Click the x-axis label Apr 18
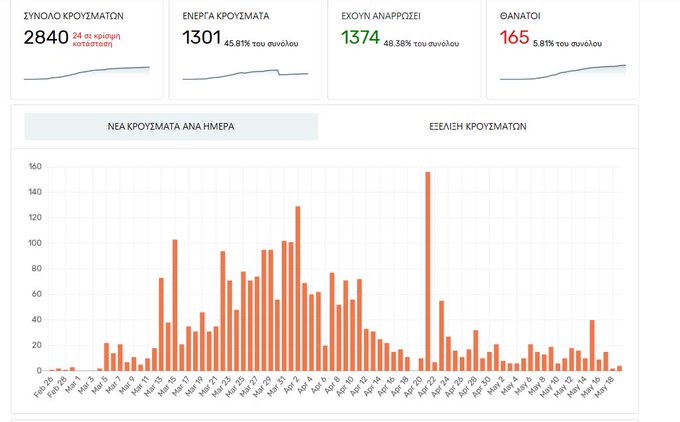680x422 pixels. (399, 386)
